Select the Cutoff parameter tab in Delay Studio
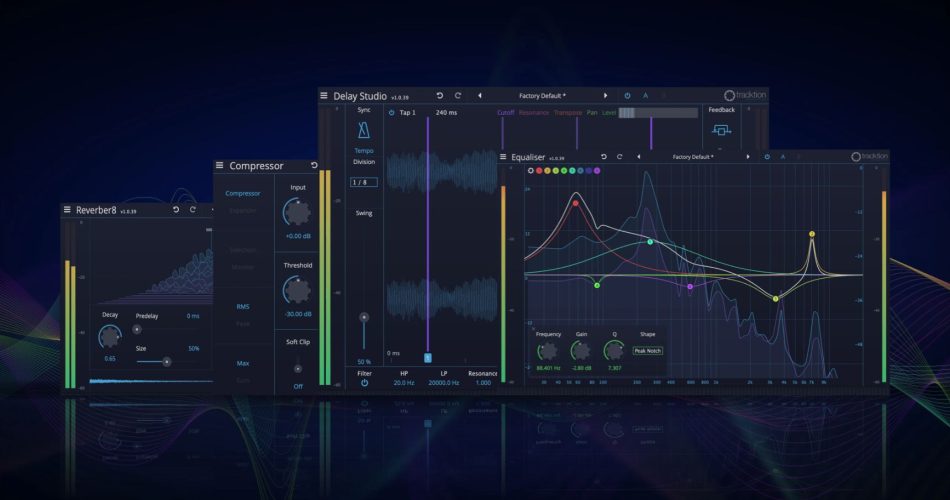The width and height of the screenshot is (950, 500). 506,113
